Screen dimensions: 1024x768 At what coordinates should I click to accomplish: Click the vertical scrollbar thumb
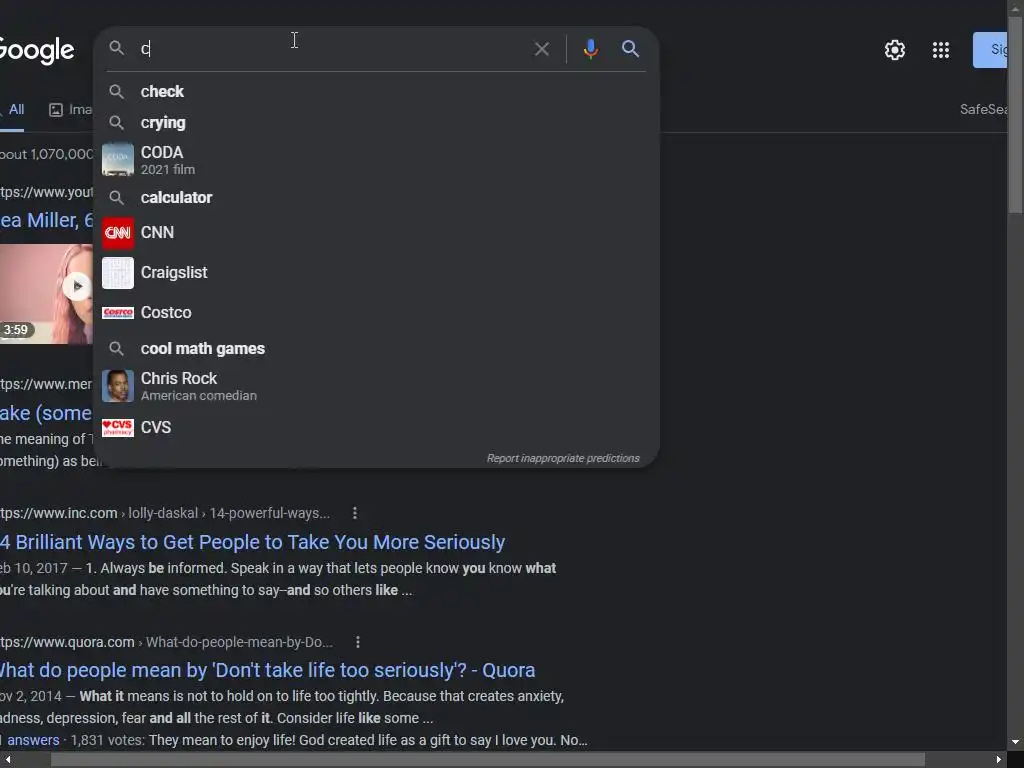1016,114
